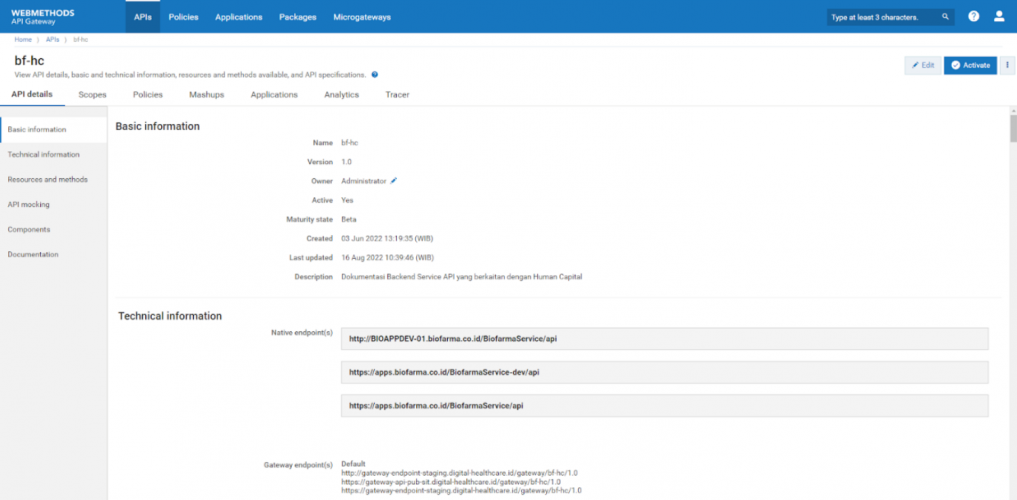Click the Basic information section heading

(x=158, y=126)
